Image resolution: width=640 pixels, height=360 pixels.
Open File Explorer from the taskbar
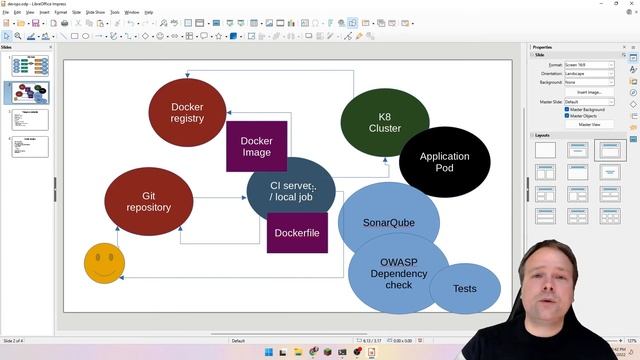click(x=298, y=352)
